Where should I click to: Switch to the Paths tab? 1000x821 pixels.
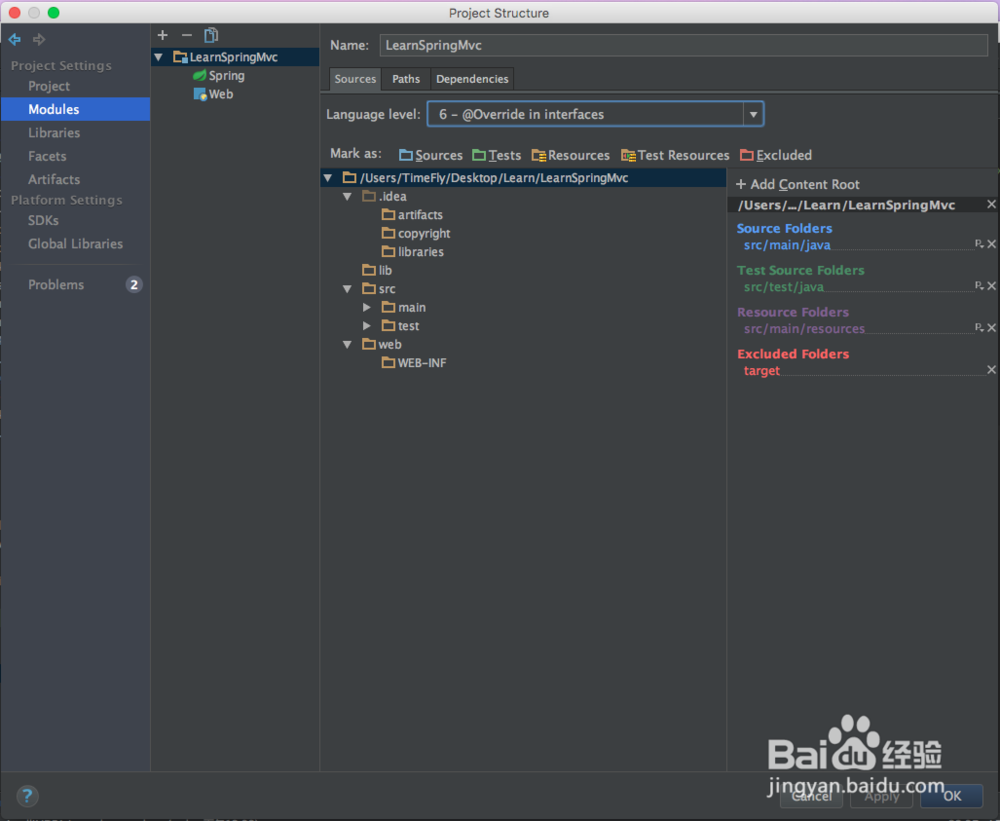coord(406,79)
